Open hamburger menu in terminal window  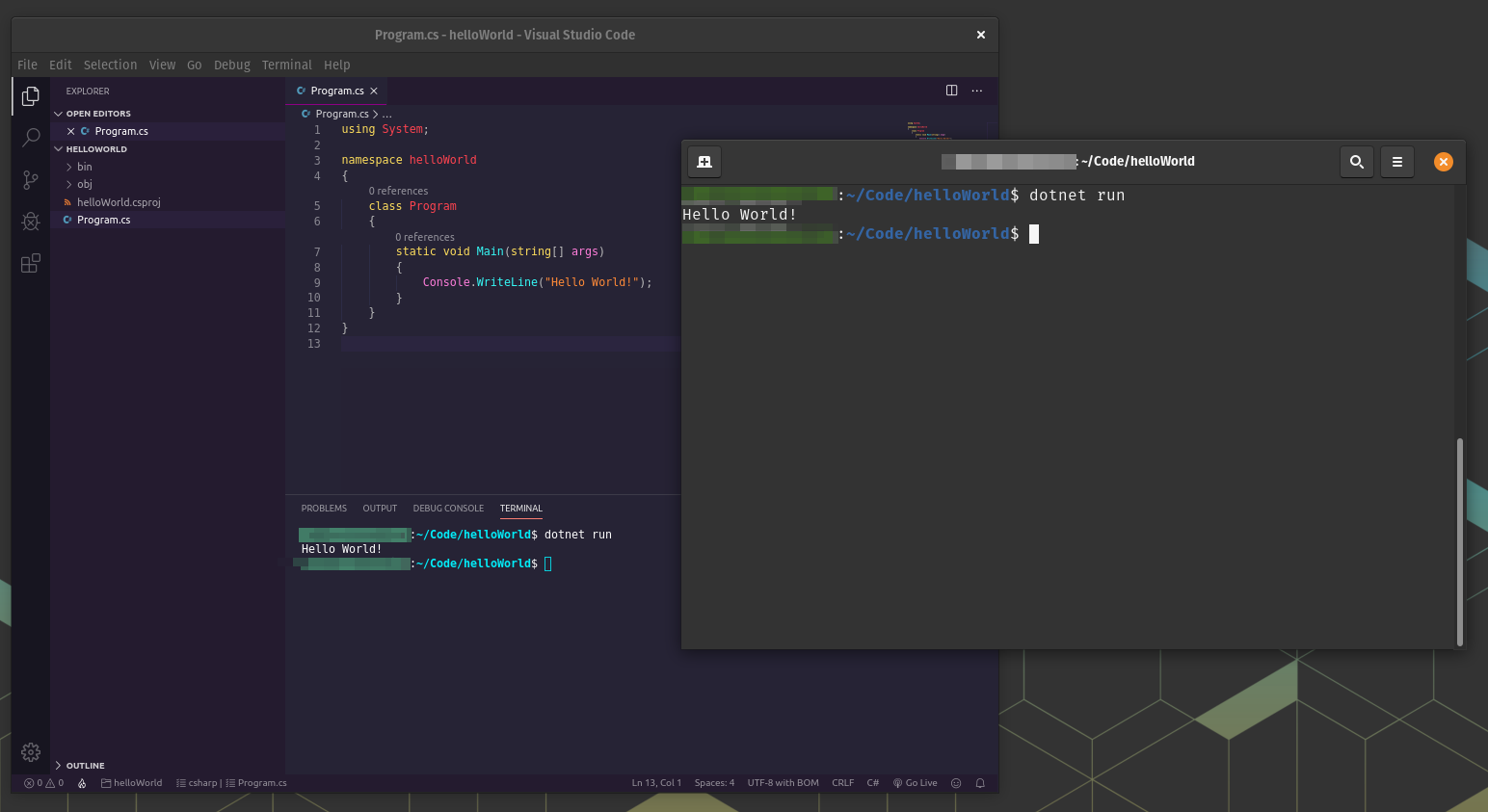coord(1397,162)
